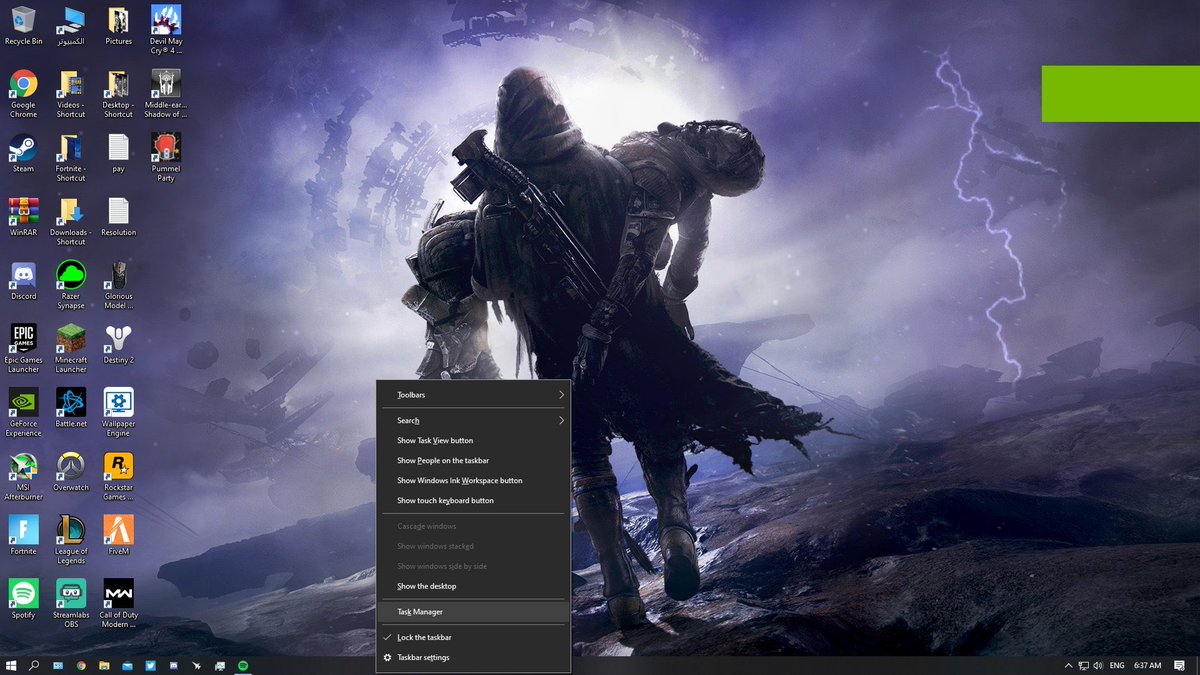Click the network tray icon
Screen dimensions: 1200x675
click(x=1083, y=665)
